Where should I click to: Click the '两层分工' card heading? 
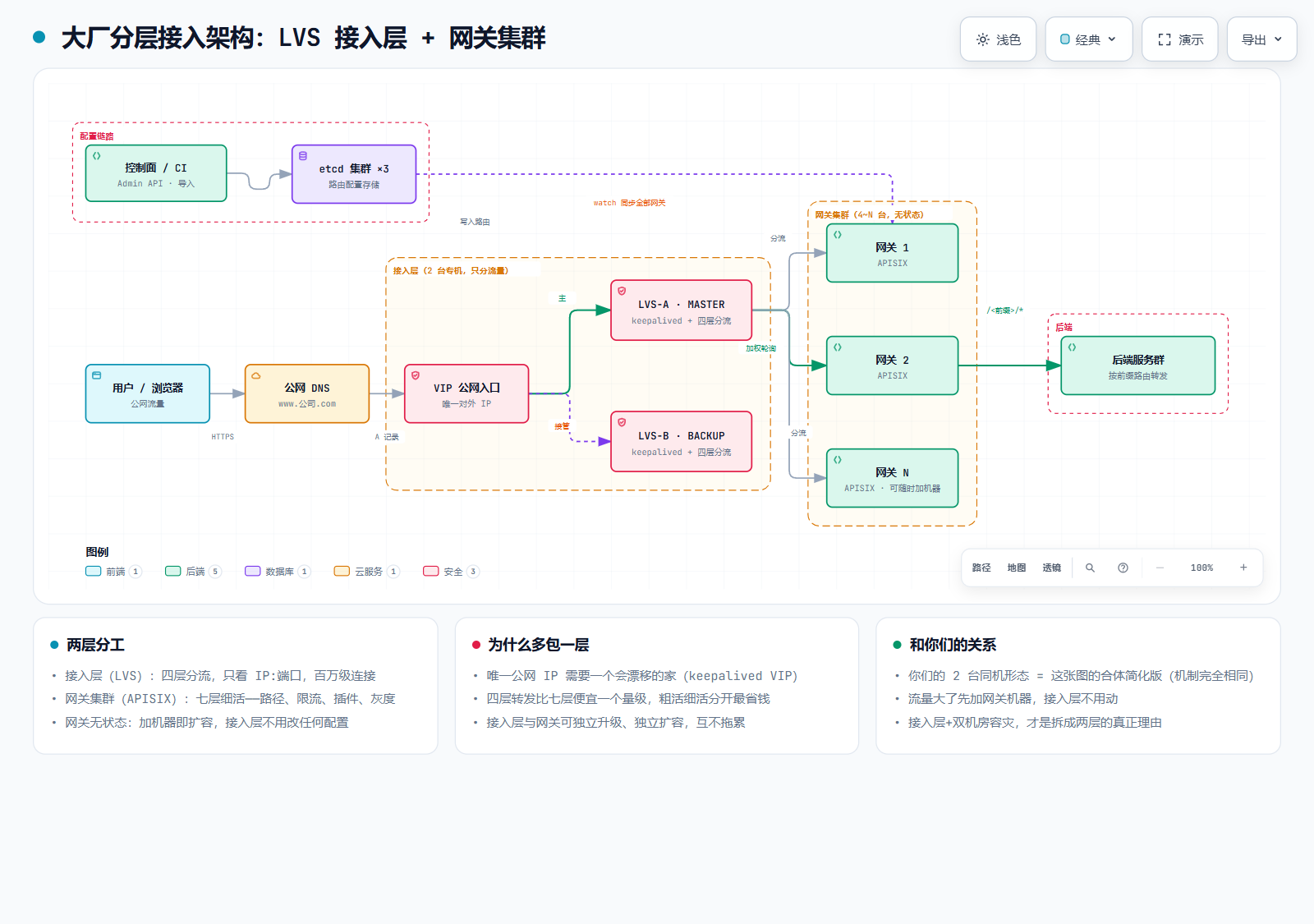pos(95,645)
